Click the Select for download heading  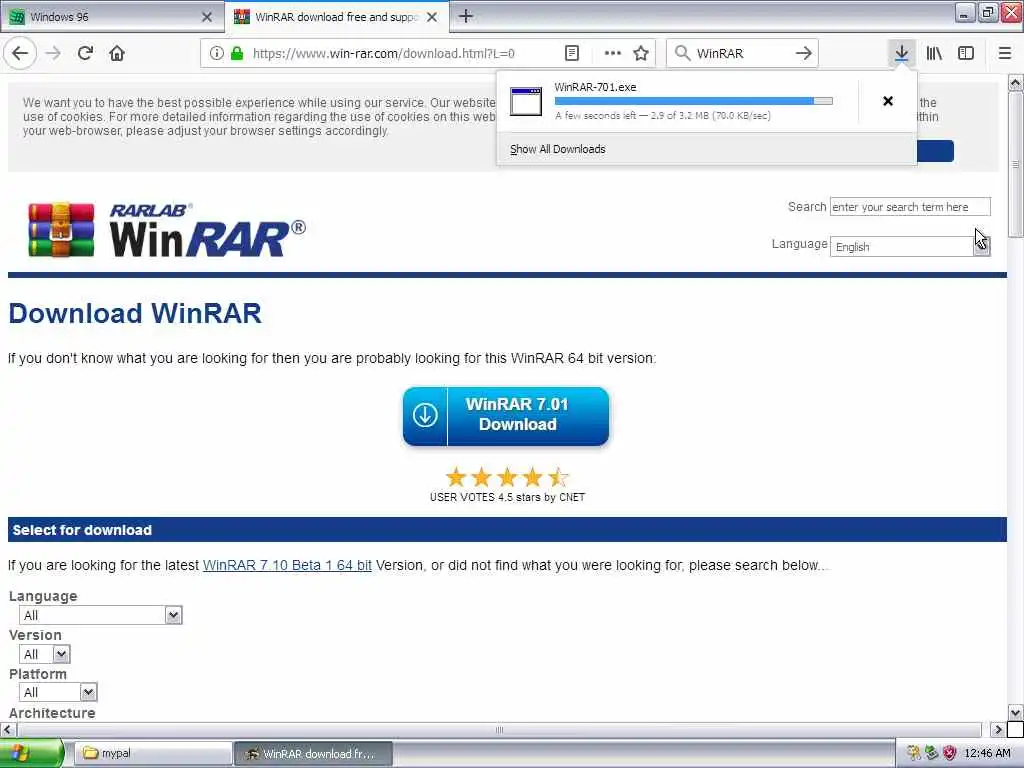tap(82, 530)
